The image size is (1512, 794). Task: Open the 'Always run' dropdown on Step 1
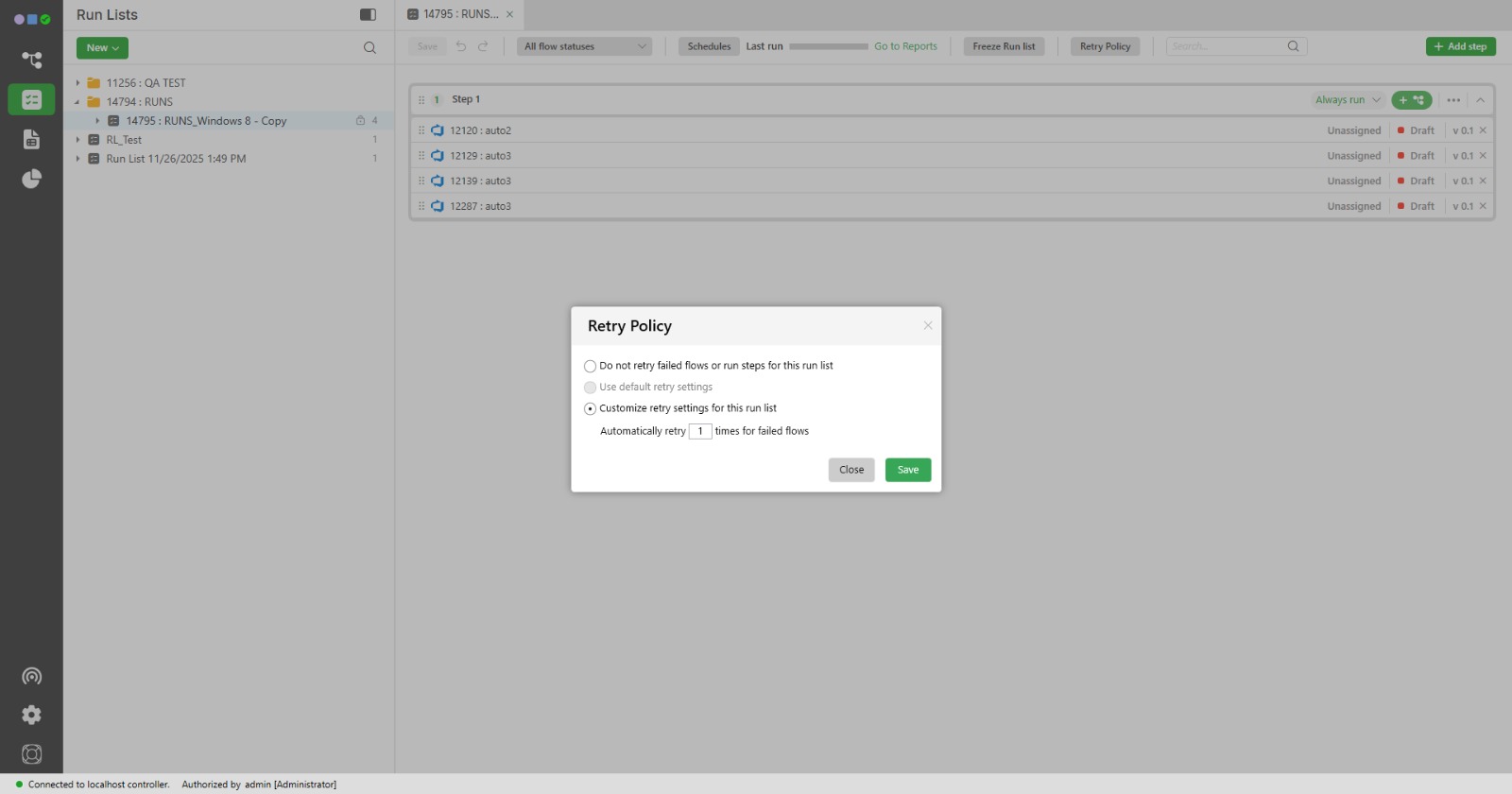point(1348,100)
